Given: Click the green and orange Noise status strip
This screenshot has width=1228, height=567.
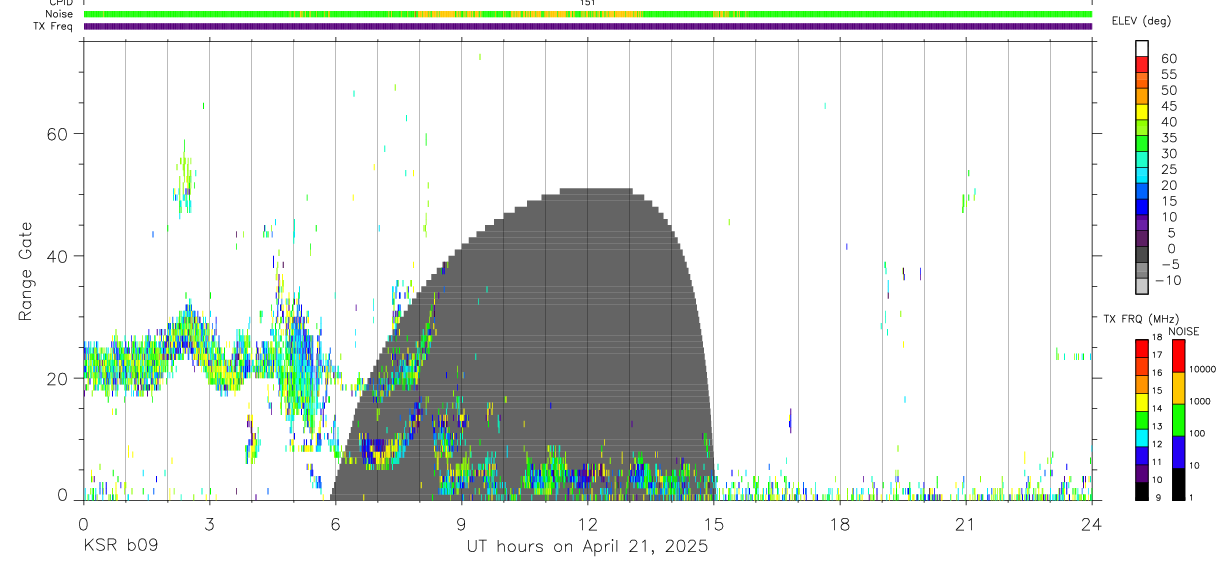Looking at the screenshot, I should [588, 14].
